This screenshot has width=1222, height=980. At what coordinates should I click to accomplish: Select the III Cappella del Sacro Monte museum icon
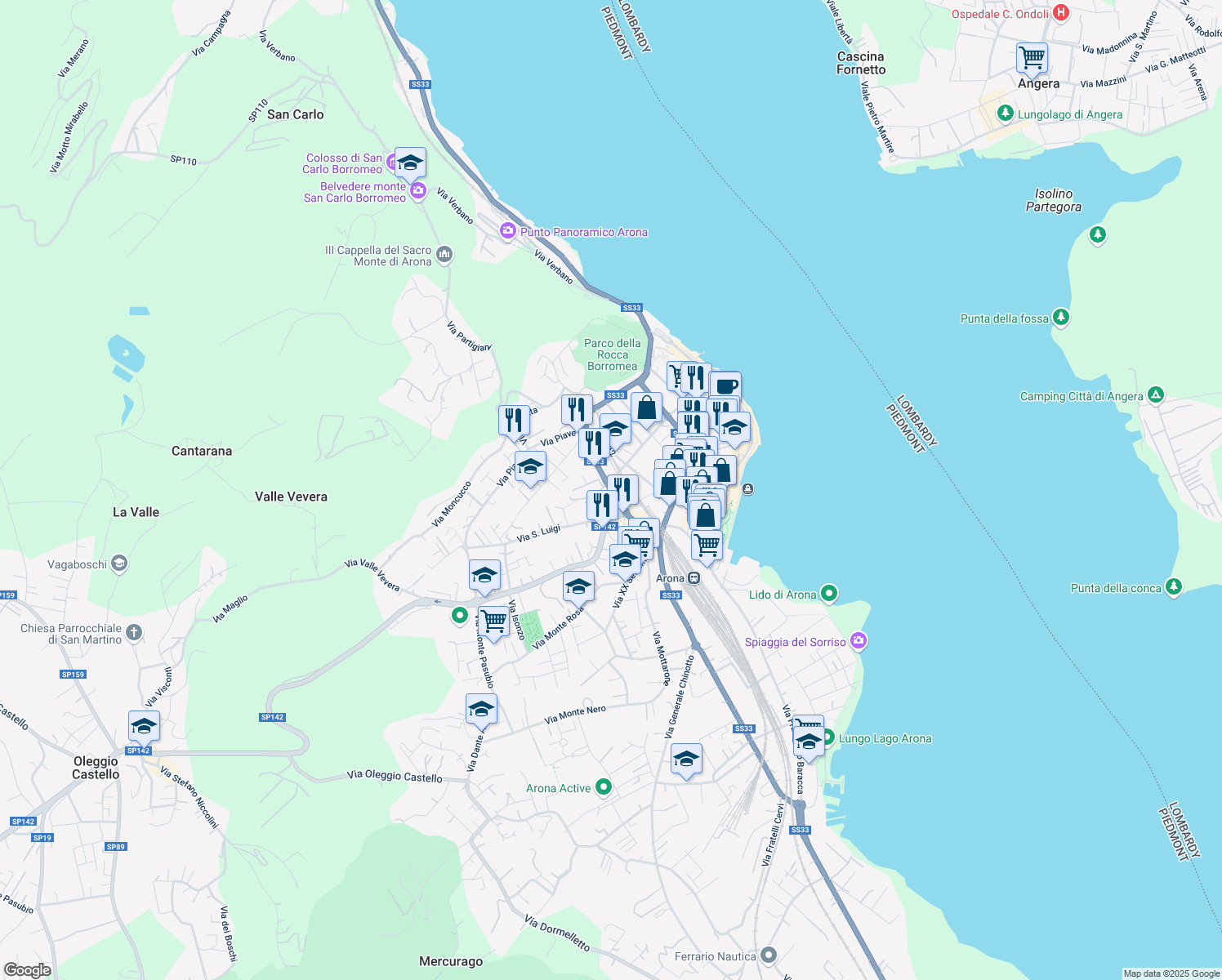click(x=444, y=255)
